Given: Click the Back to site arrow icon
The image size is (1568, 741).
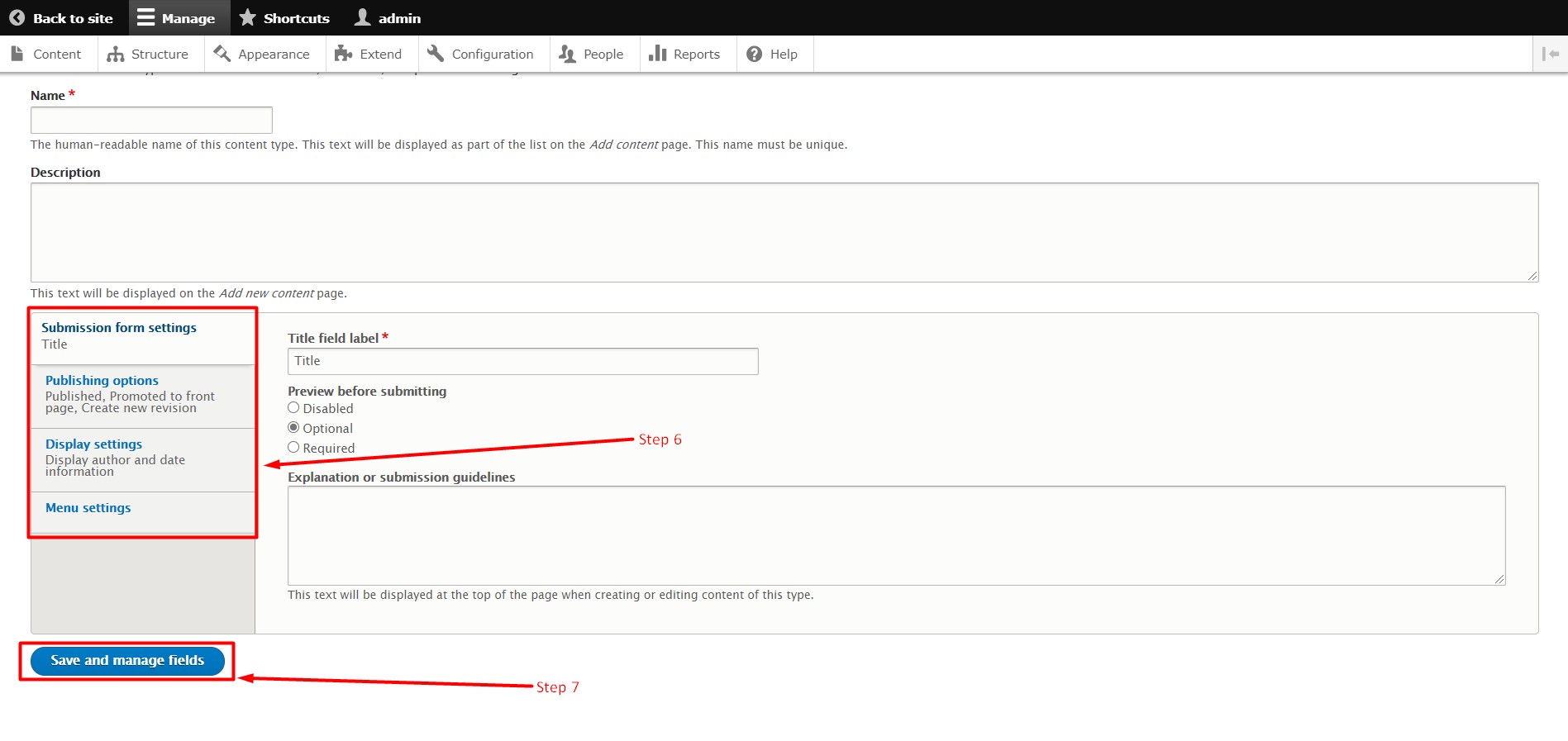Looking at the screenshot, I should 17,17.
